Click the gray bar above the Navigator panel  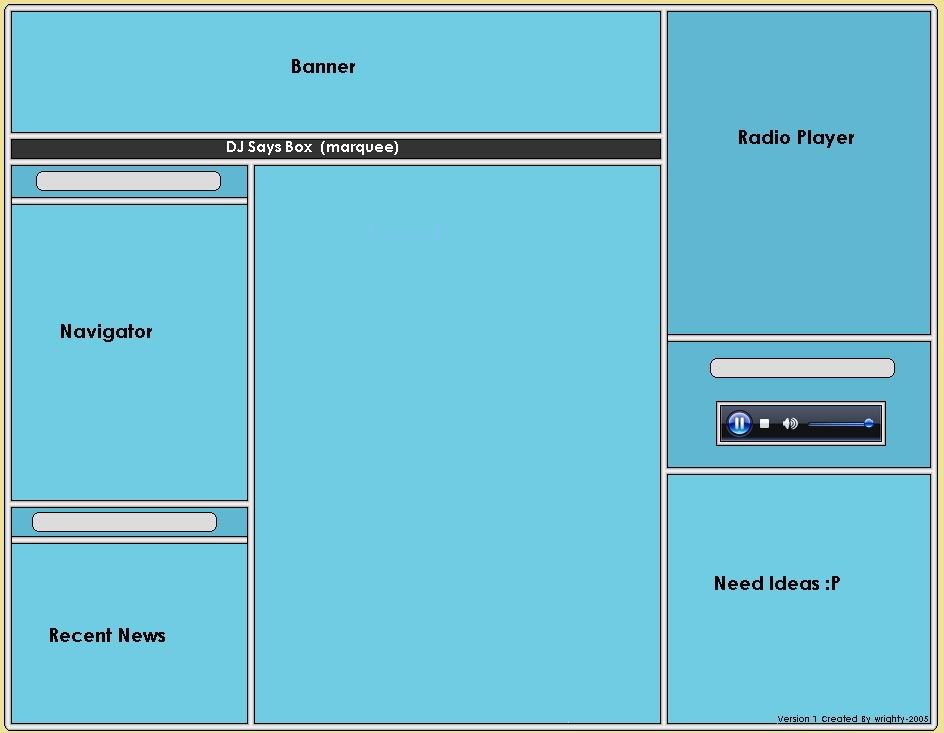(x=128, y=181)
